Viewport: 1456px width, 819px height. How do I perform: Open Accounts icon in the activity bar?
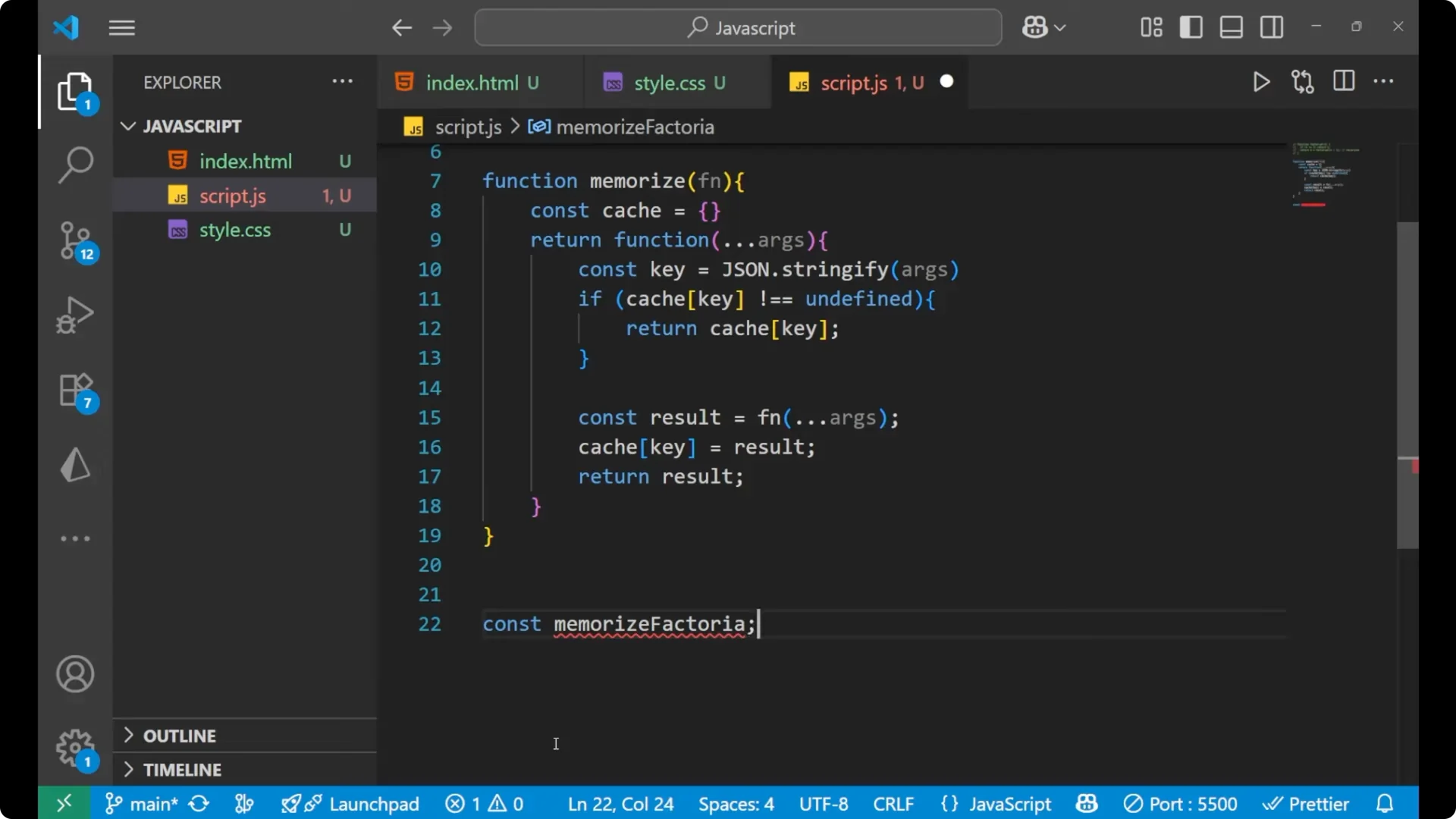point(75,673)
